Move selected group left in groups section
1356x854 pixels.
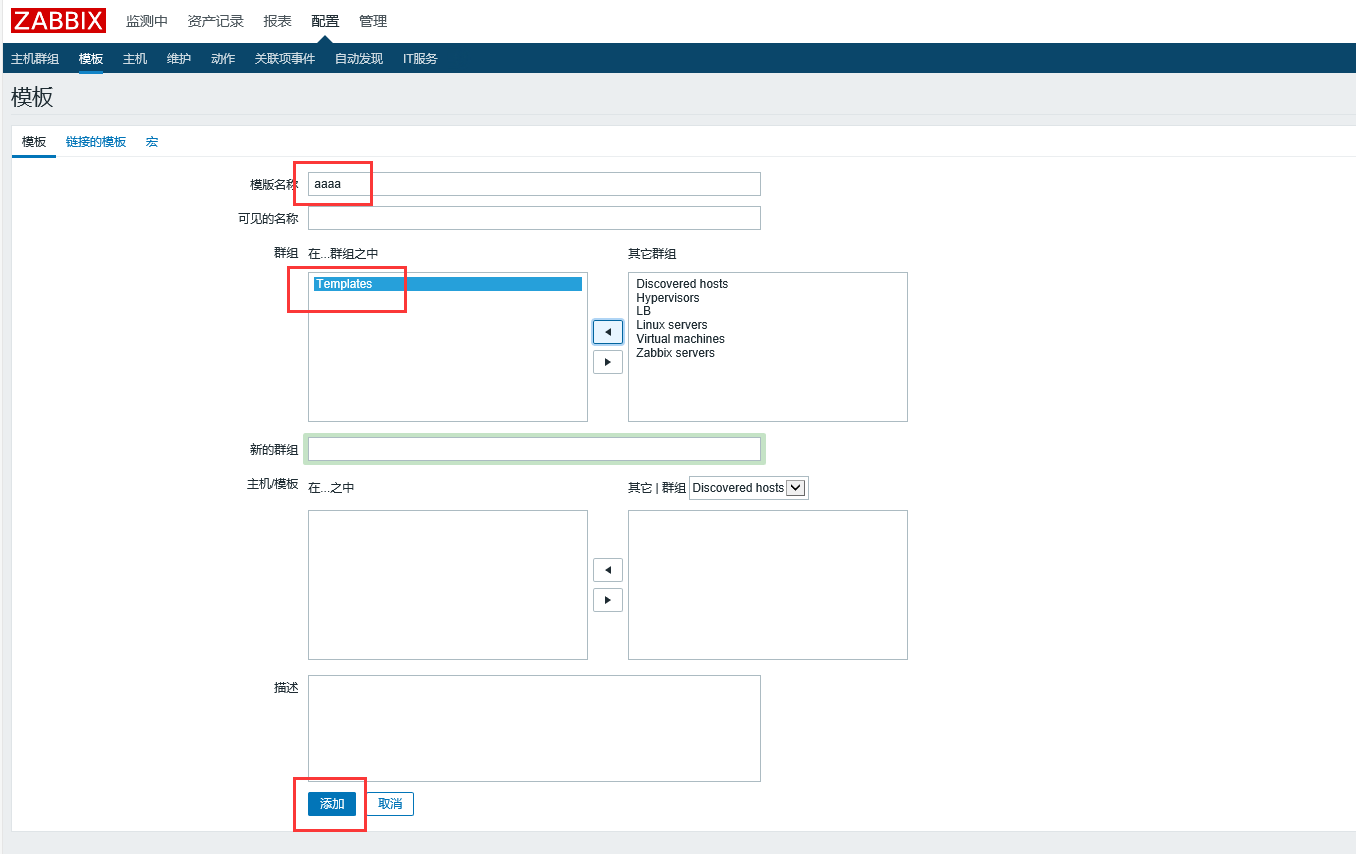pyautogui.click(x=608, y=332)
